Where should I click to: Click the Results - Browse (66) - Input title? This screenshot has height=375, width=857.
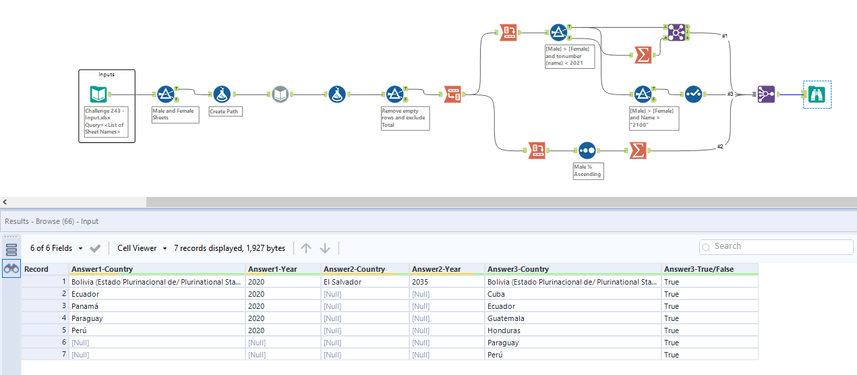51,221
